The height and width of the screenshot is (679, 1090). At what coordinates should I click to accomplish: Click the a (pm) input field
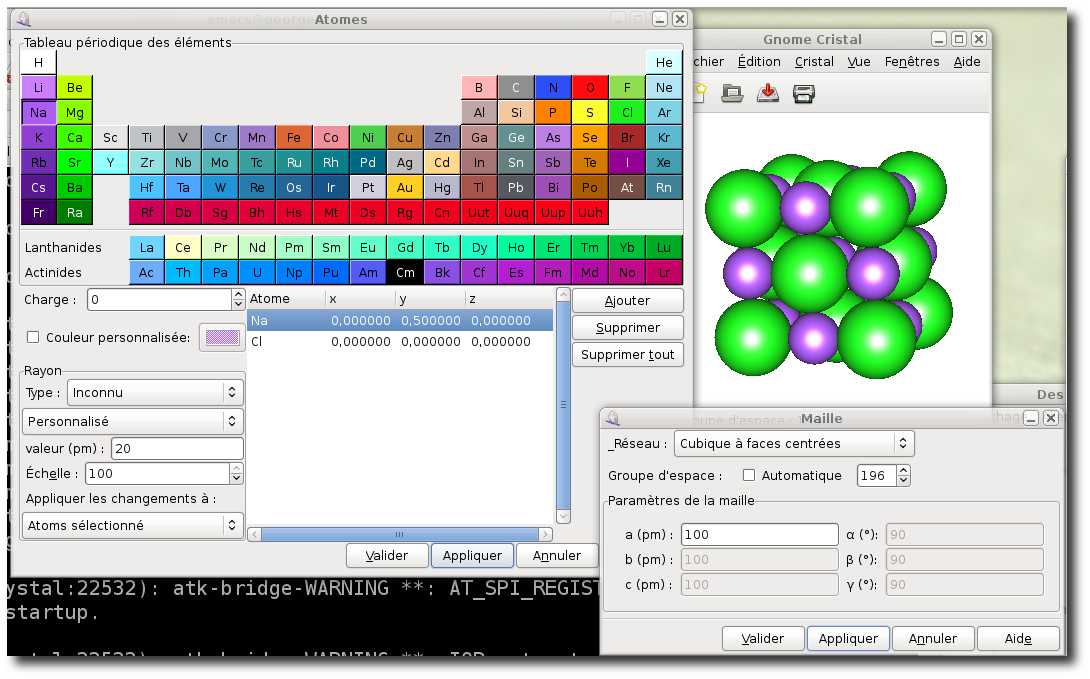pos(759,535)
